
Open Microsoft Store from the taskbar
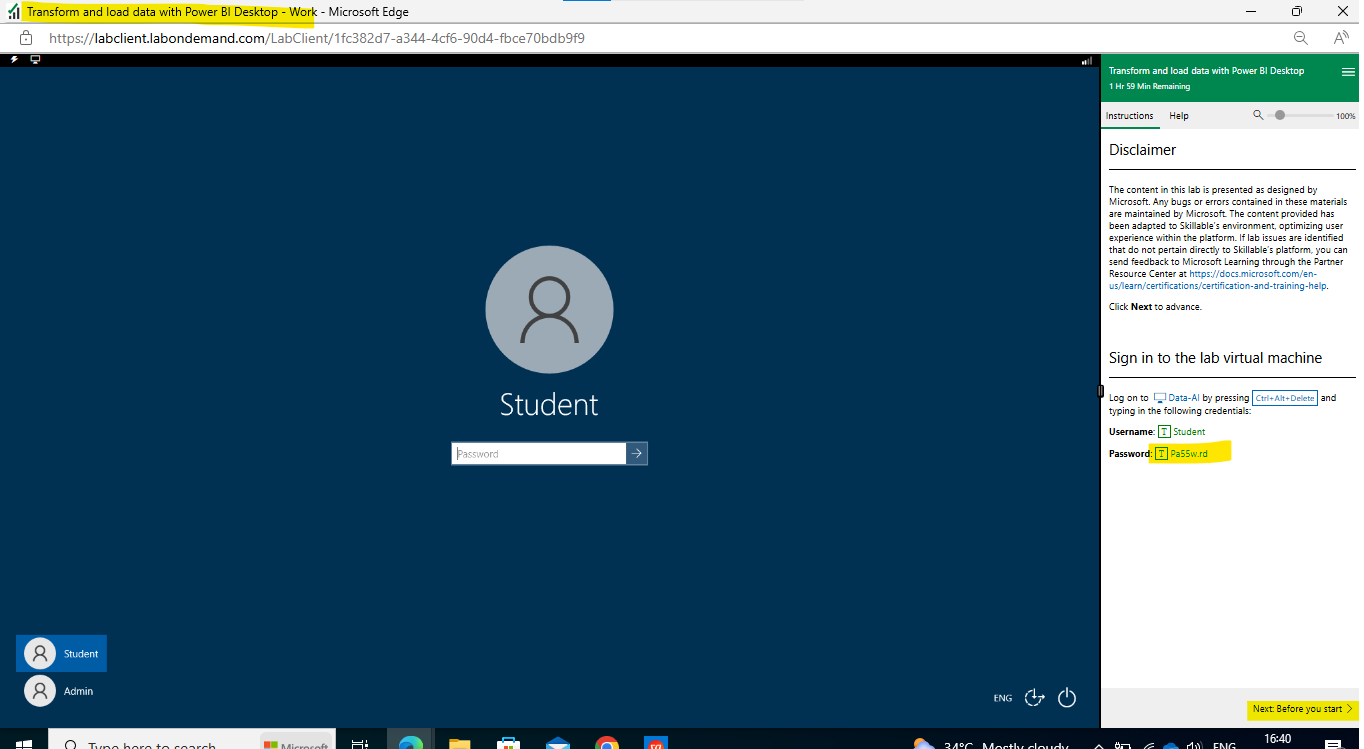coord(509,744)
